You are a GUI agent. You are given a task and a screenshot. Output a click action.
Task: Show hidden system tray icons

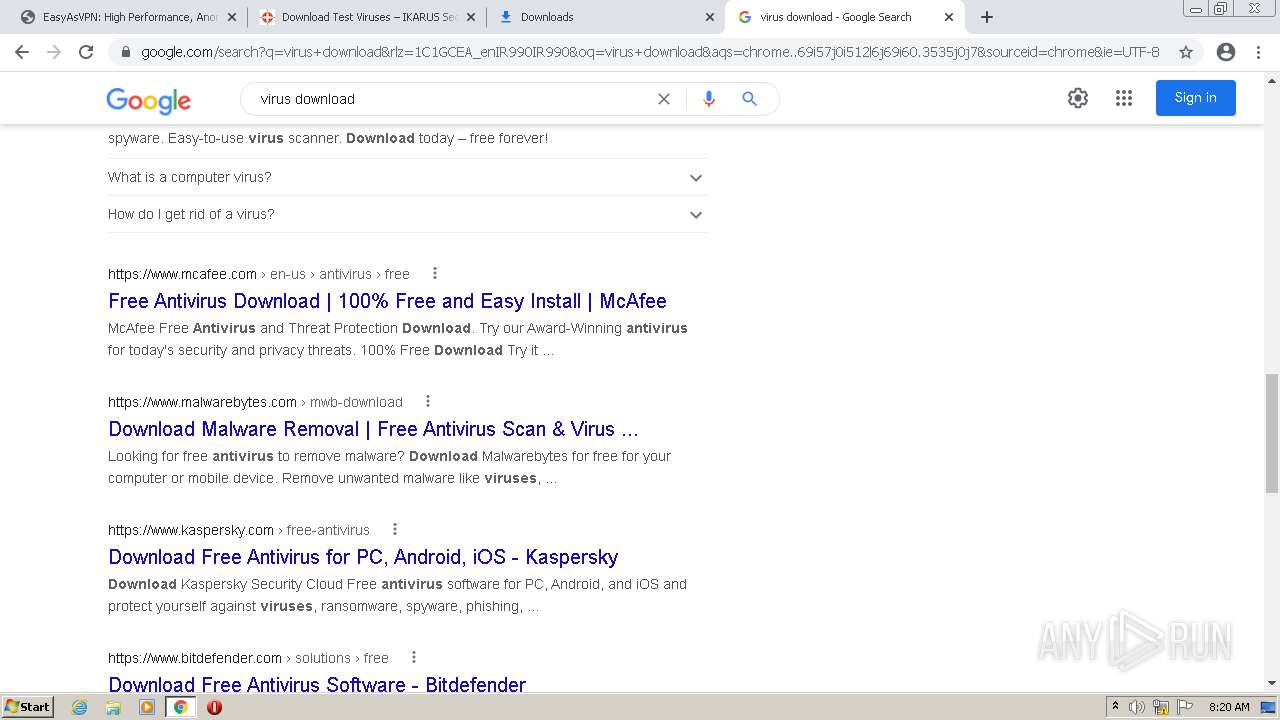coord(1115,707)
